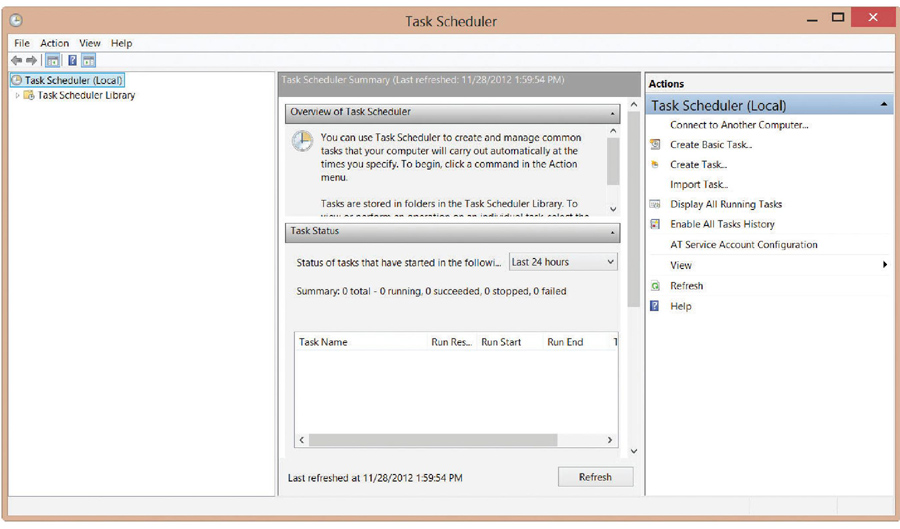Minimize the Task Scheduler window
Viewport: 900px width, 529px height.
point(812,20)
